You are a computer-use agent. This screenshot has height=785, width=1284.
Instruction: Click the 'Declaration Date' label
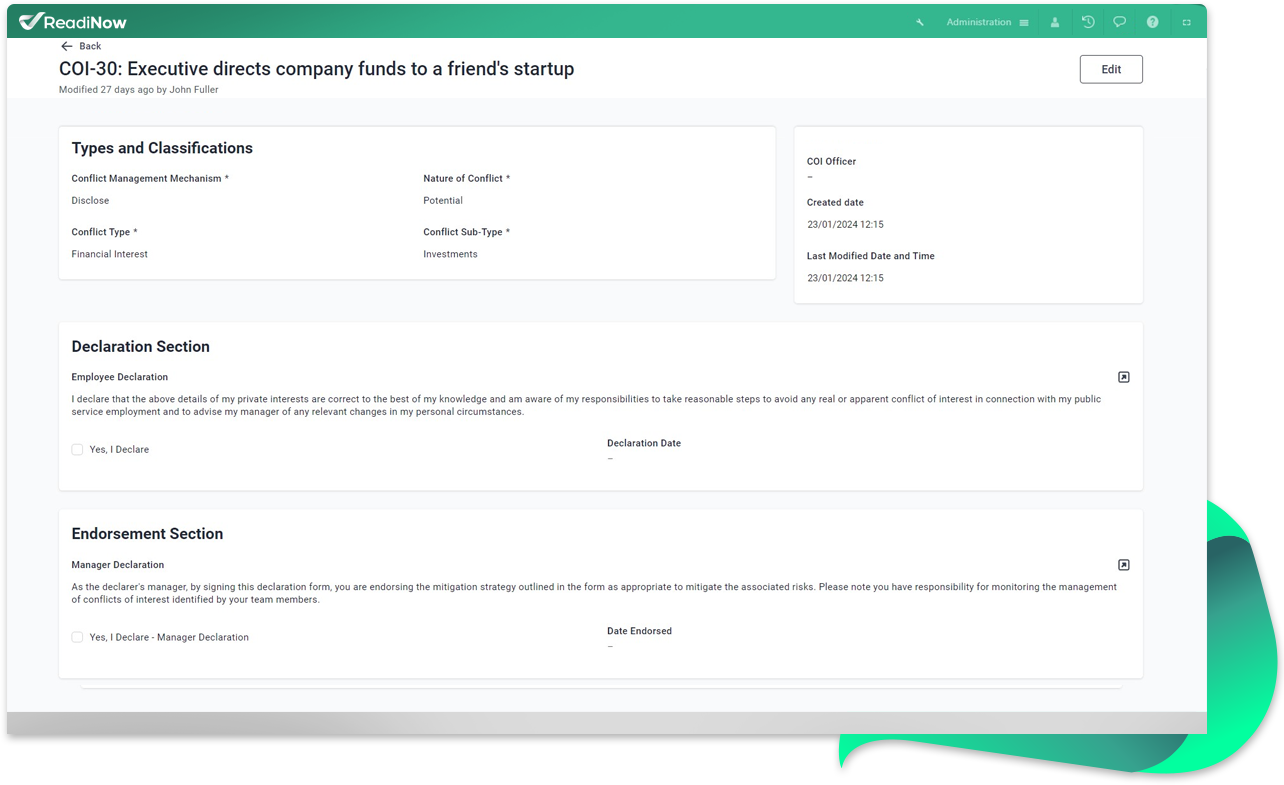click(x=644, y=443)
